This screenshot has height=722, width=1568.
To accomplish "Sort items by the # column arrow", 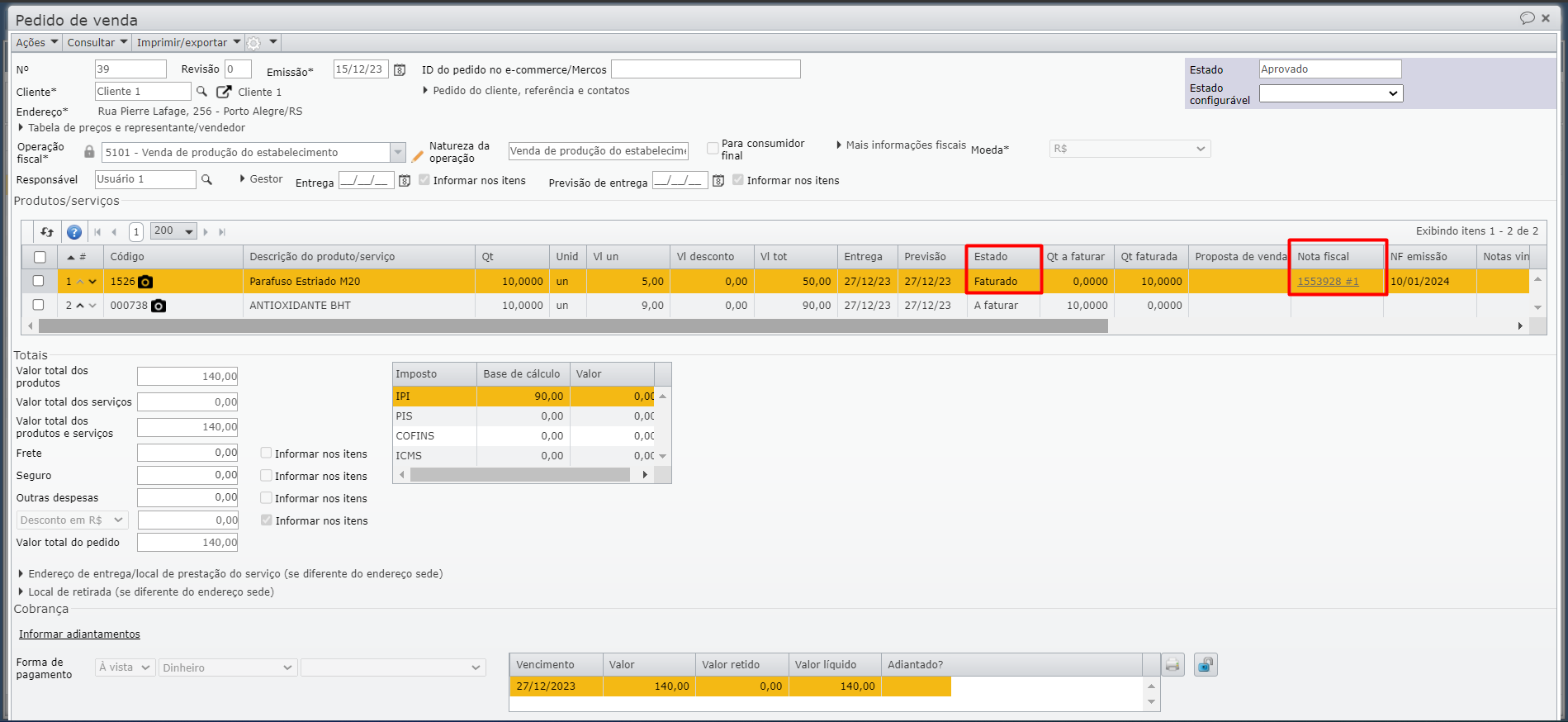I will click(71, 258).
